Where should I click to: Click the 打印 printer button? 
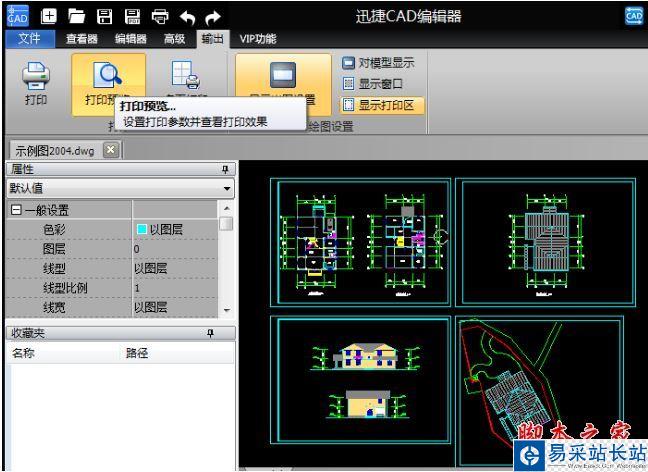[x=36, y=84]
